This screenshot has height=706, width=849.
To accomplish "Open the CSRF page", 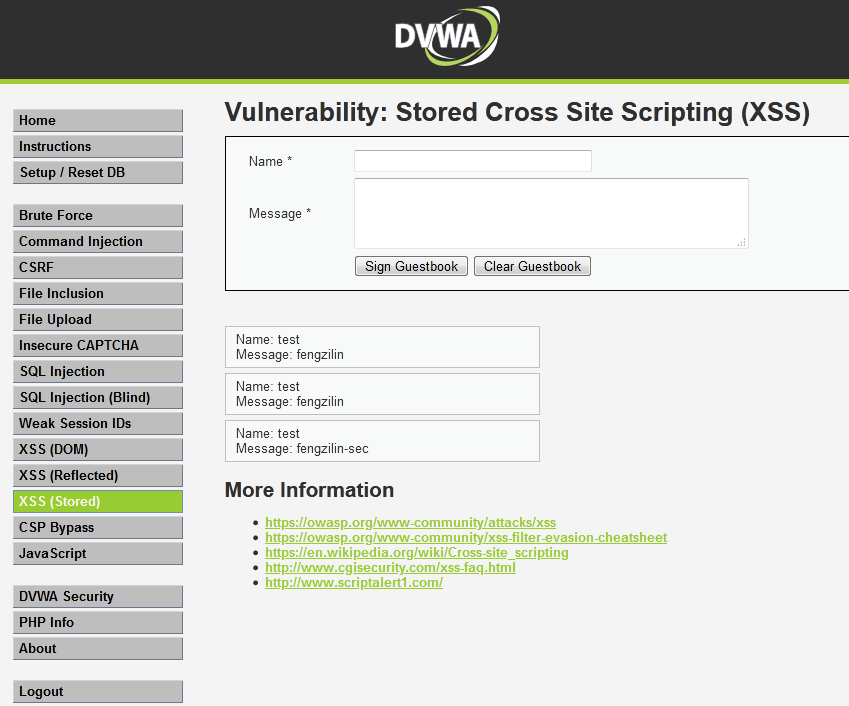I will point(98,267).
